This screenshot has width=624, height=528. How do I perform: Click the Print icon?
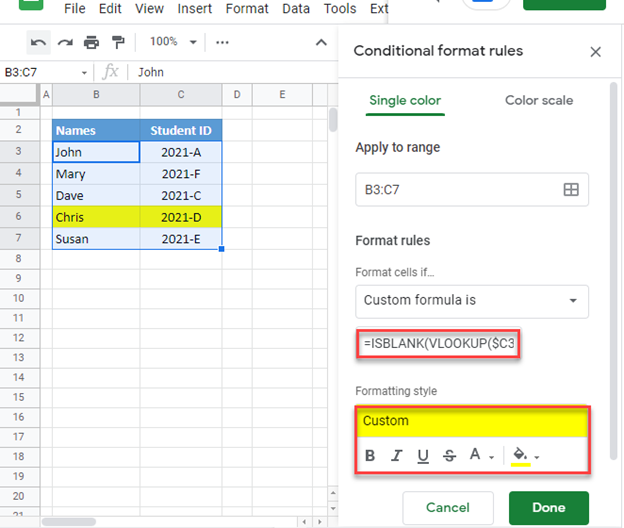[x=92, y=42]
